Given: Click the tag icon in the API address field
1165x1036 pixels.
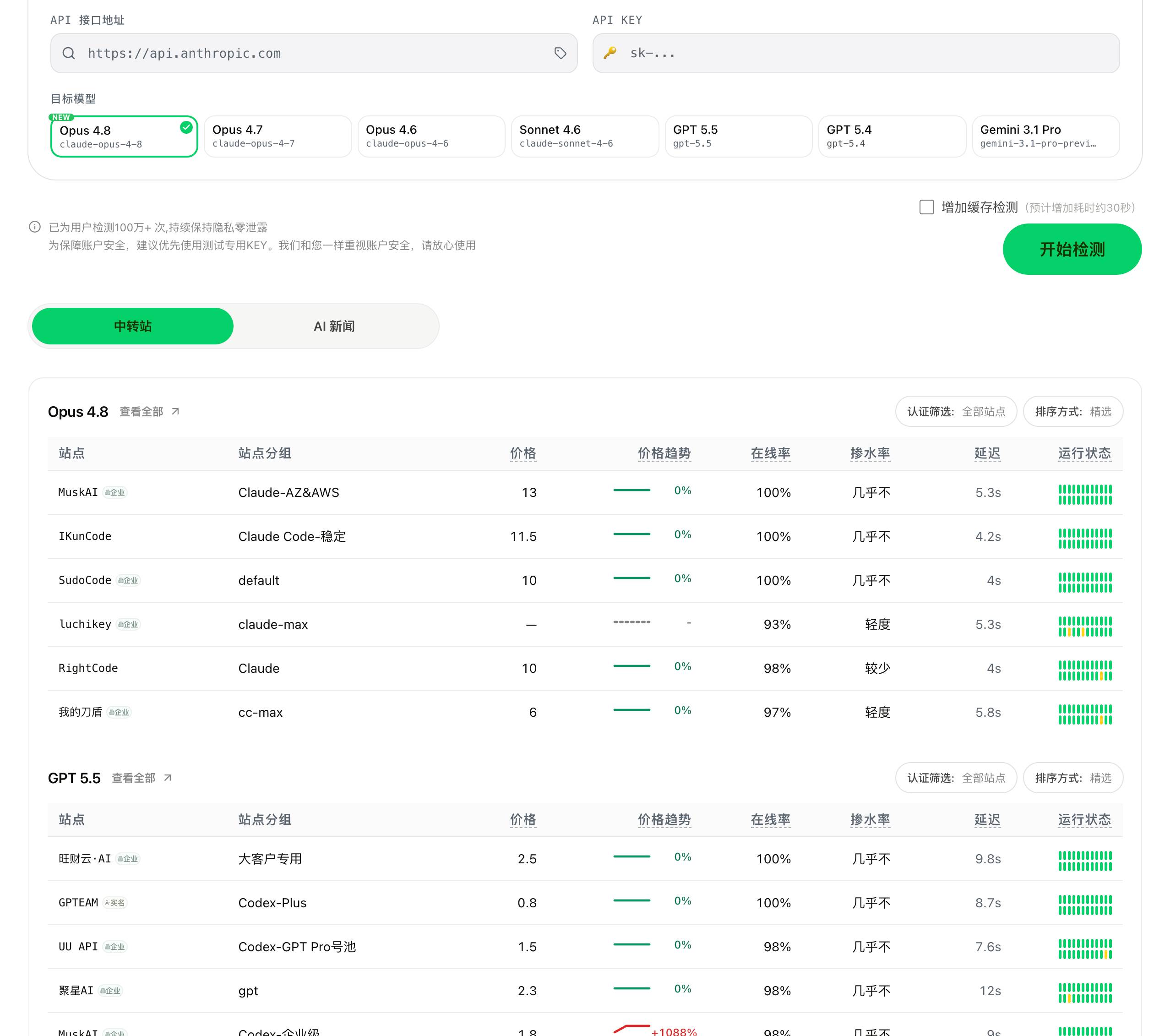Looking at the screenshot, I should [560, 53].
